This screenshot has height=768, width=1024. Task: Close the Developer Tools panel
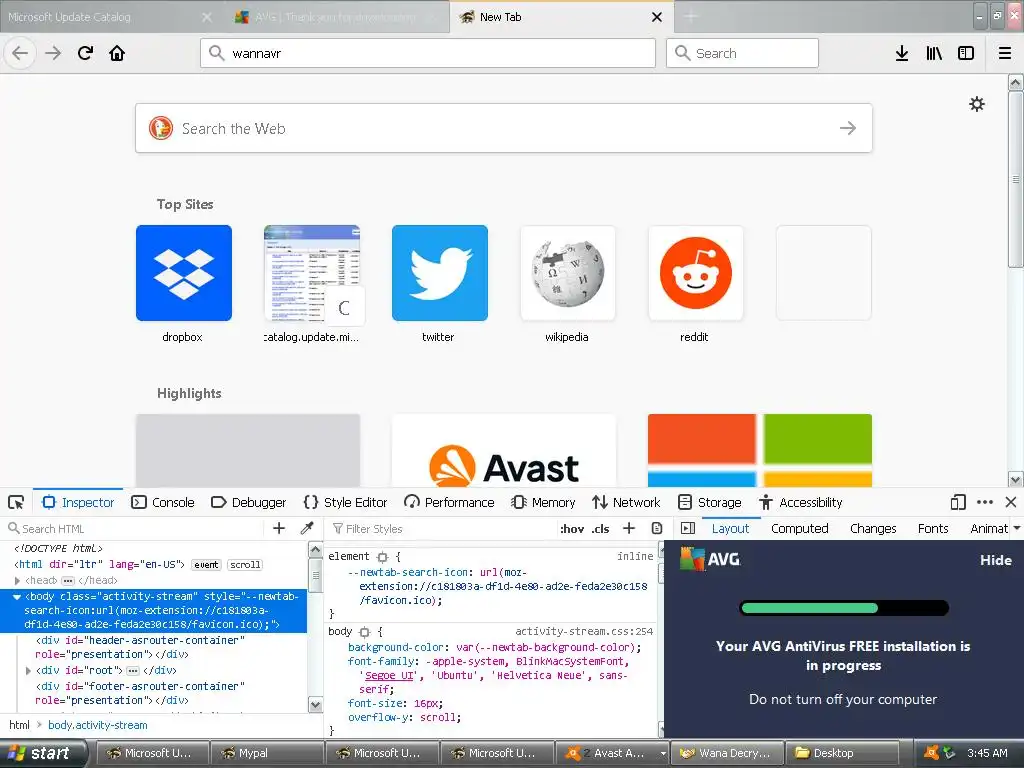[1011, 502]
